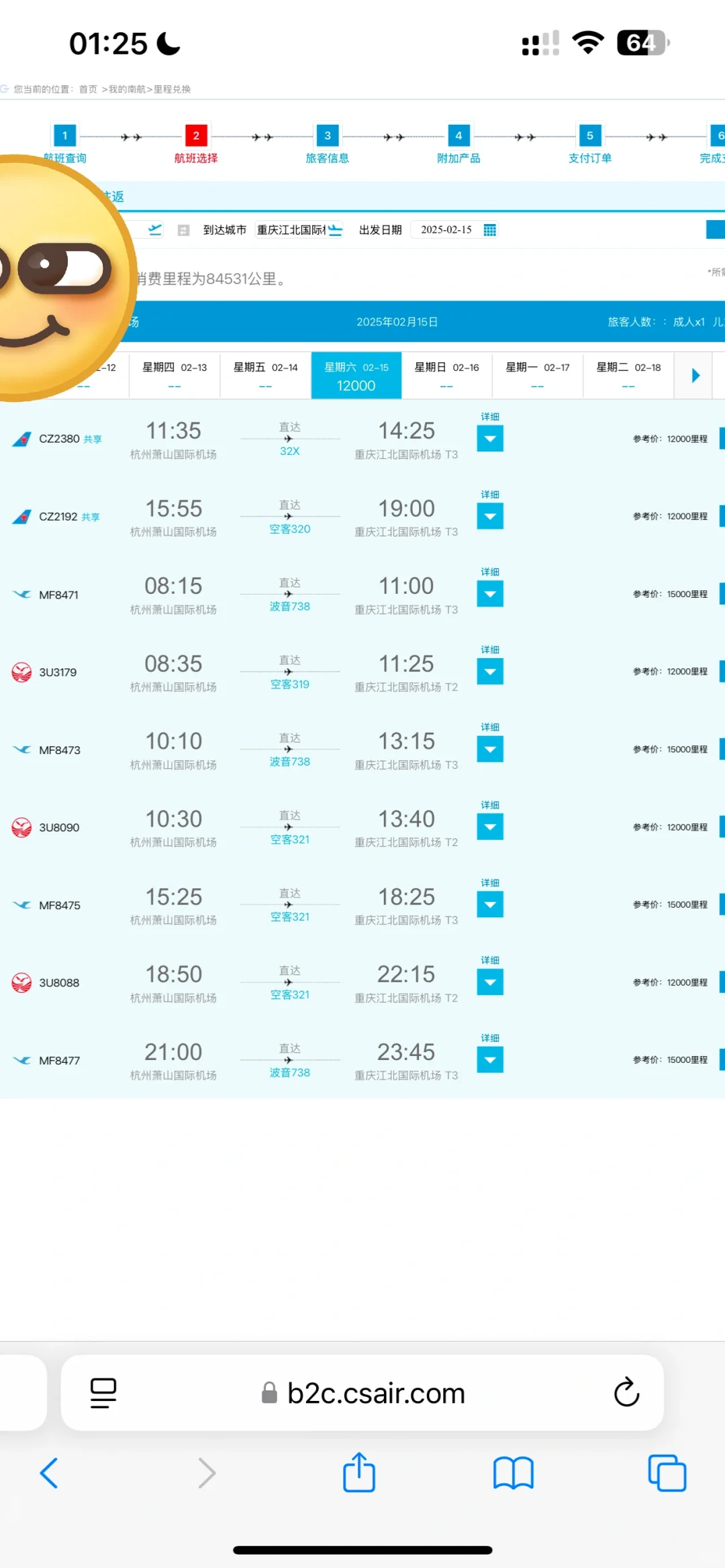Screen dimensions: 725x1568
Task: Show next week's dates arrow
Action: 695,375
